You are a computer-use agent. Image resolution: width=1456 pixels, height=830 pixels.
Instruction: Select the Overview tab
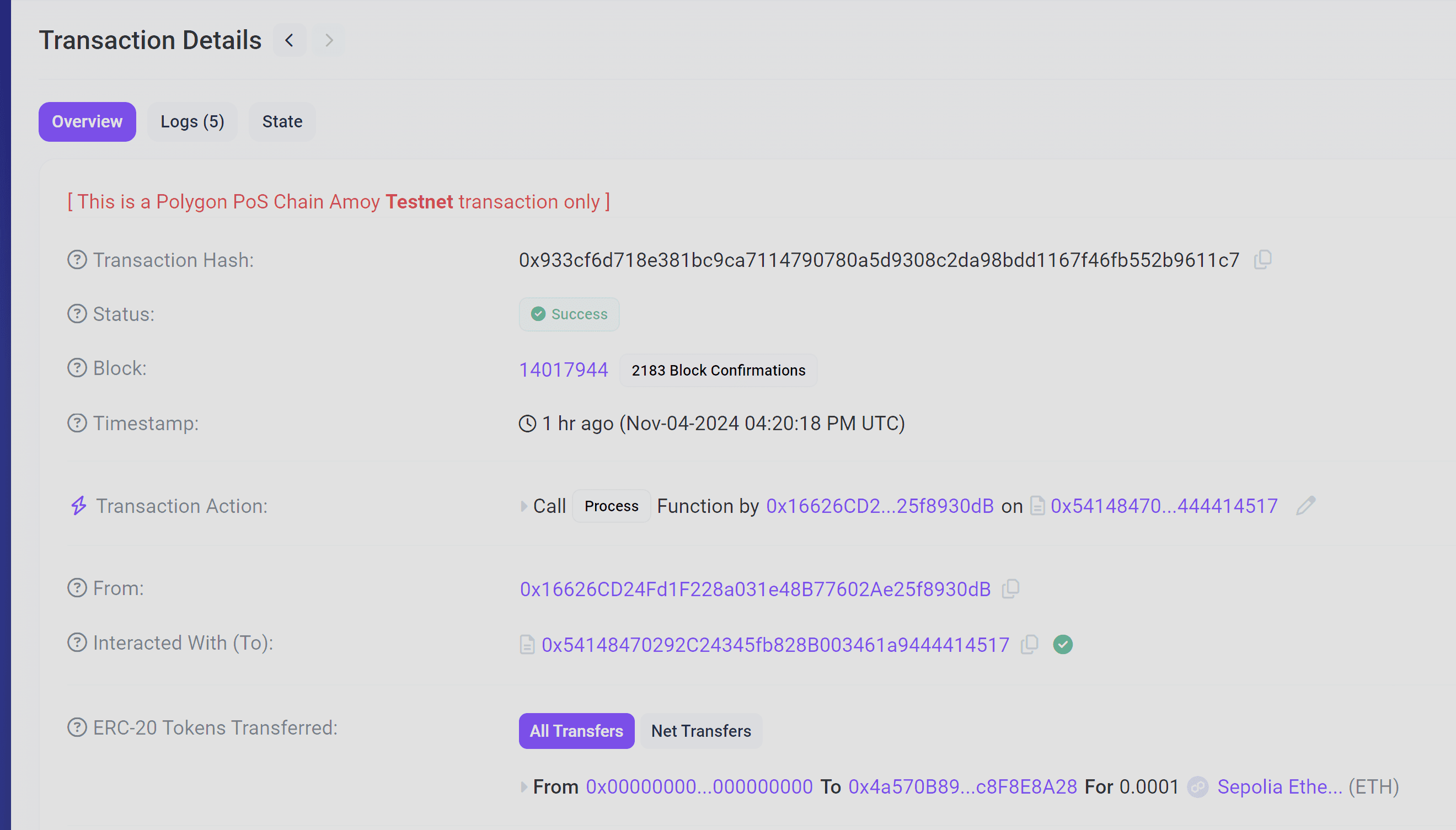pyautogui.click(x=87, y=122)
